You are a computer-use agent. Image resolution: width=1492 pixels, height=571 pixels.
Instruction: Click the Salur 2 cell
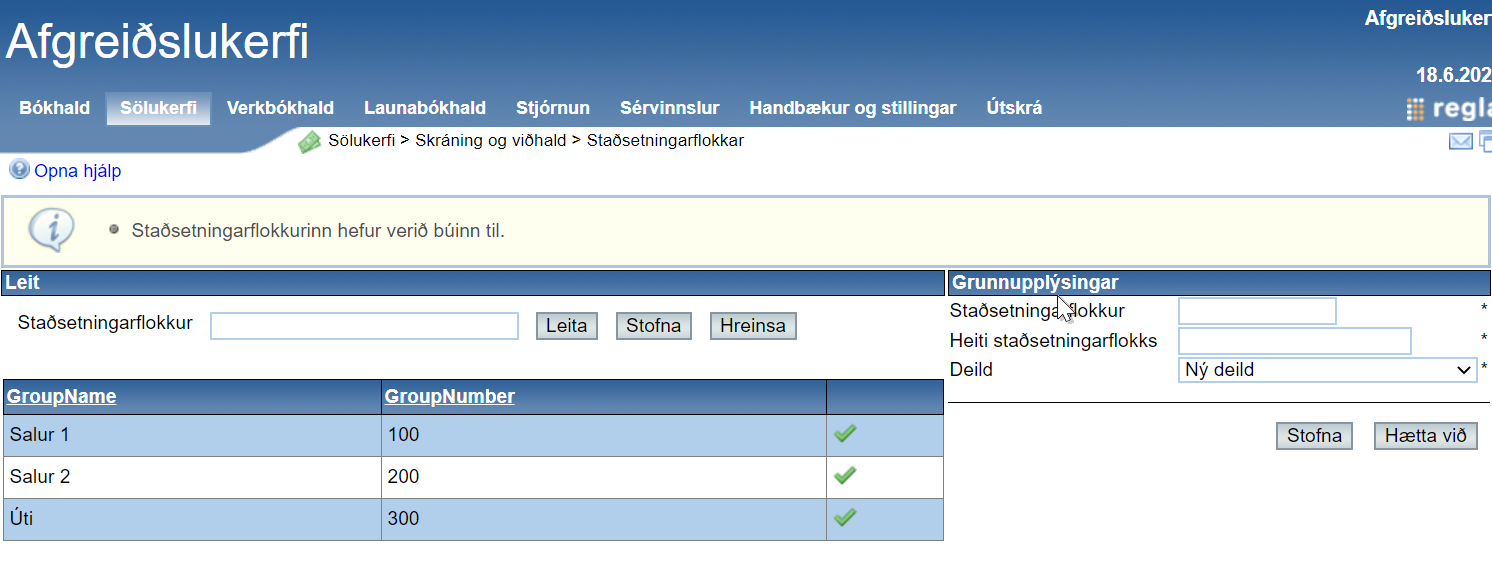[192, 477]
